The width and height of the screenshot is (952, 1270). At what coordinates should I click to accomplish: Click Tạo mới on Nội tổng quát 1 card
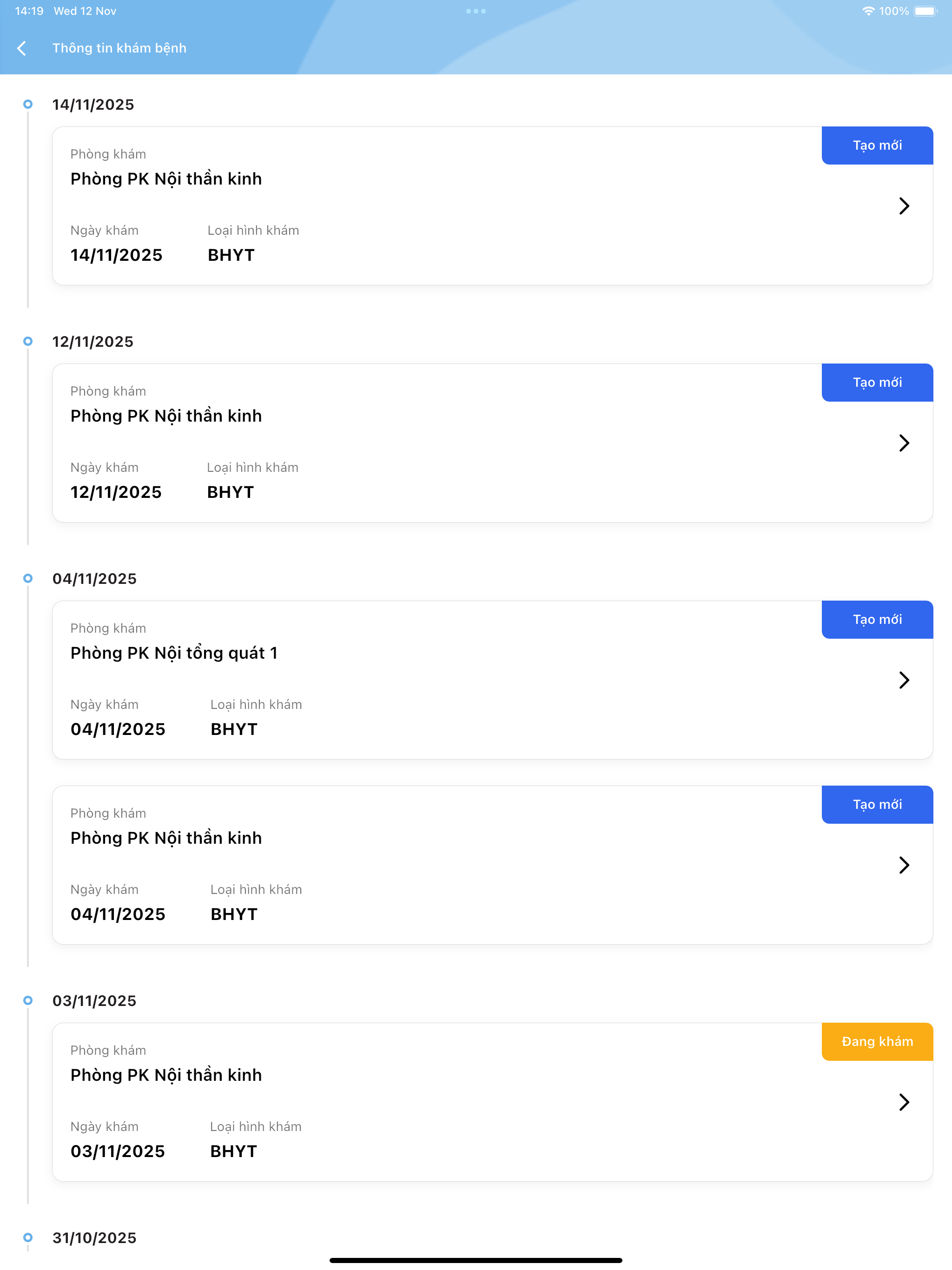[x=877, y=620]
